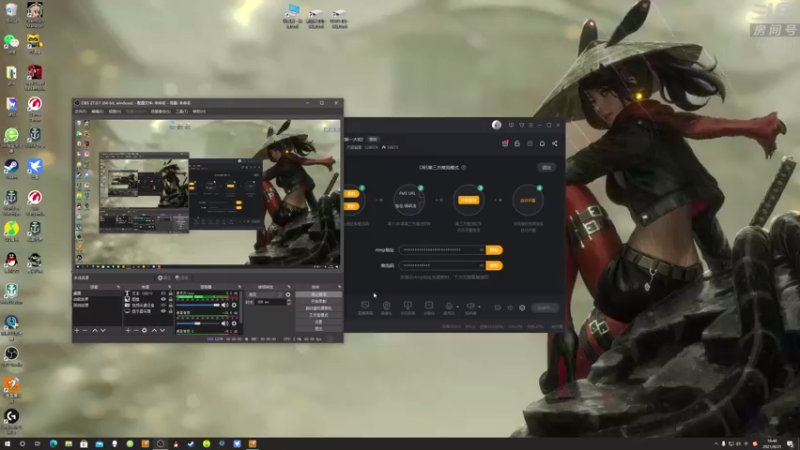Viewport: 800px width, 450px height.
Task: Open settings gear in streaming app bottom toolbar
Action: (x=522, y=308)
